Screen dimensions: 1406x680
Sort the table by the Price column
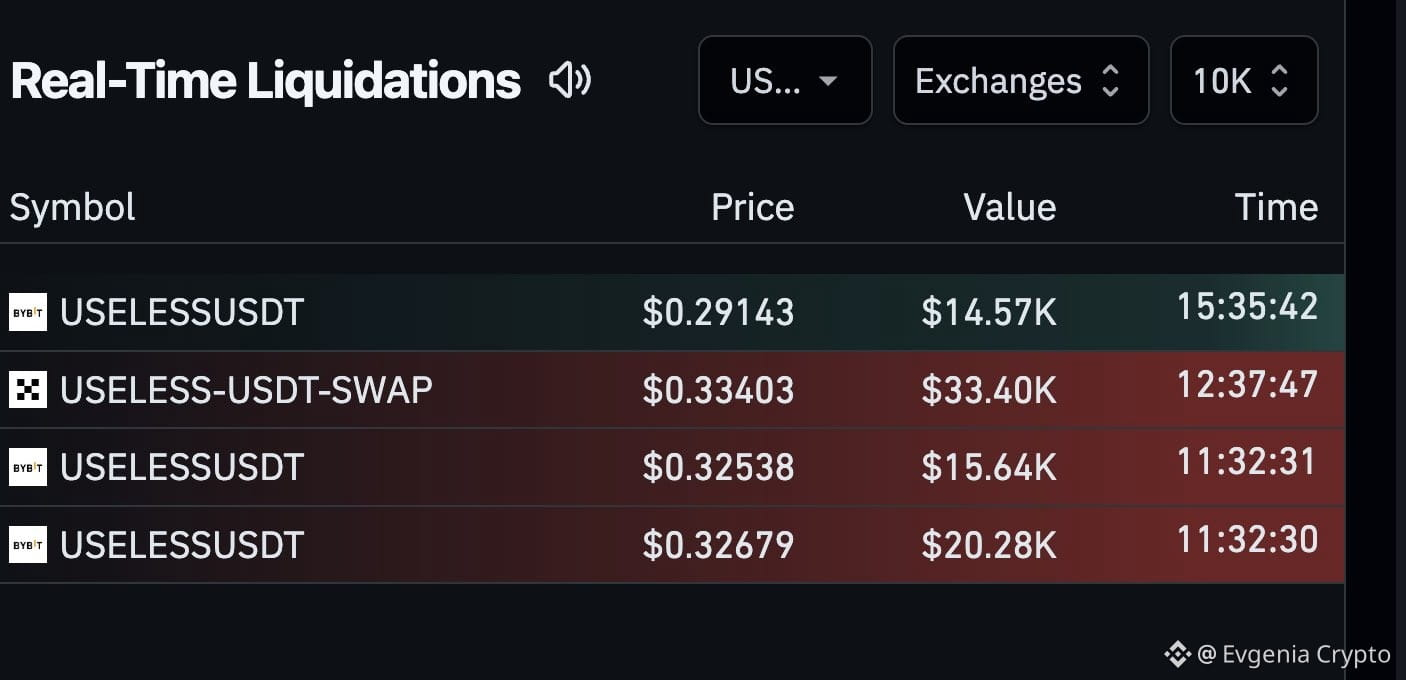click(x=752, y=207)
